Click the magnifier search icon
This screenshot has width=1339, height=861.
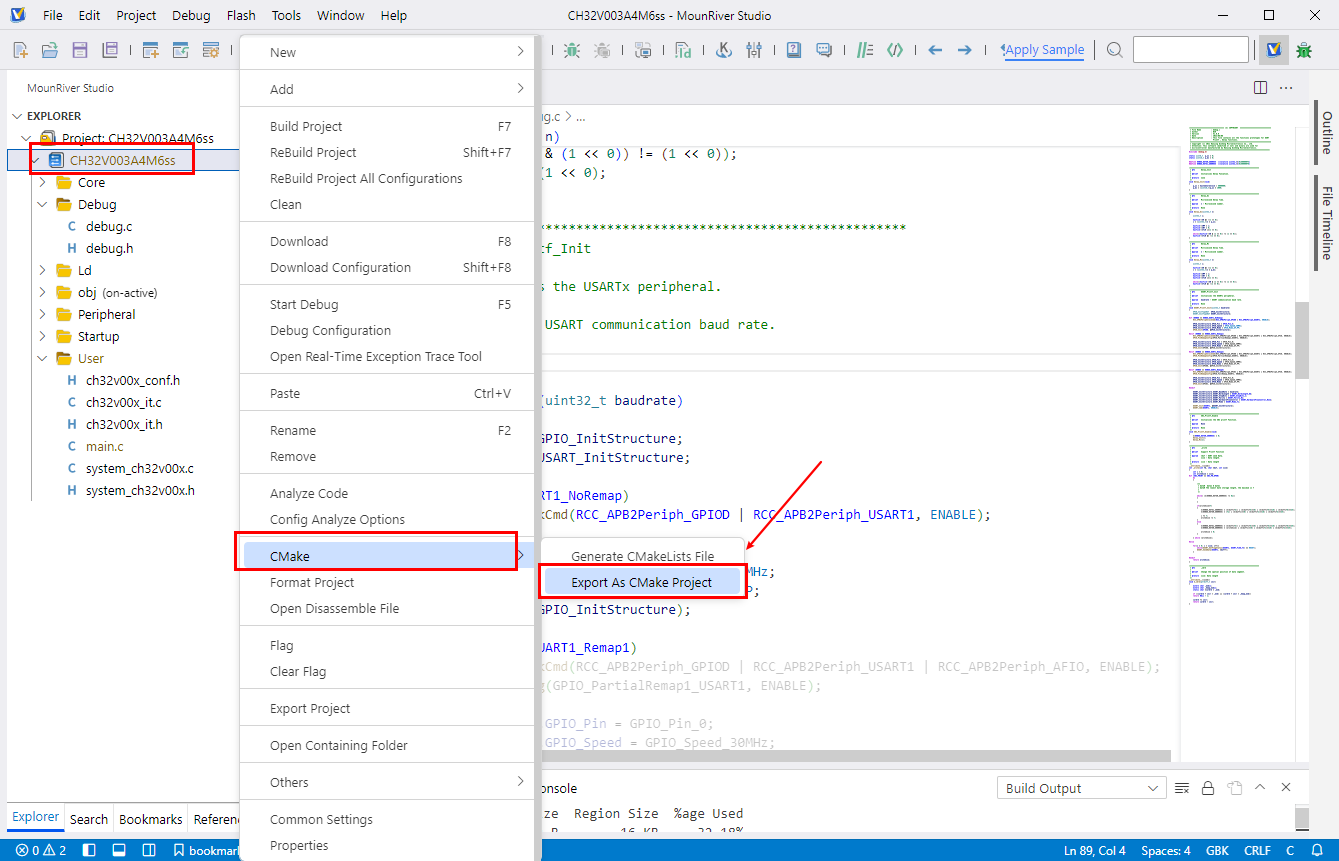[1115, 50]
